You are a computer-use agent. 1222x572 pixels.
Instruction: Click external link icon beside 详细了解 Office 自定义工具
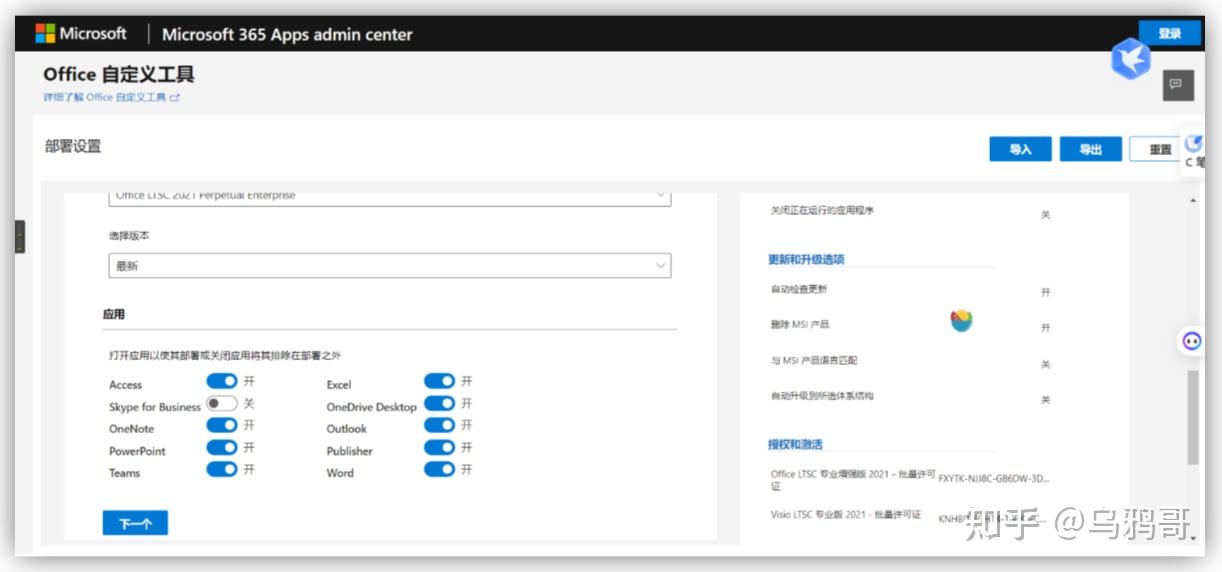tap(175, 98)
